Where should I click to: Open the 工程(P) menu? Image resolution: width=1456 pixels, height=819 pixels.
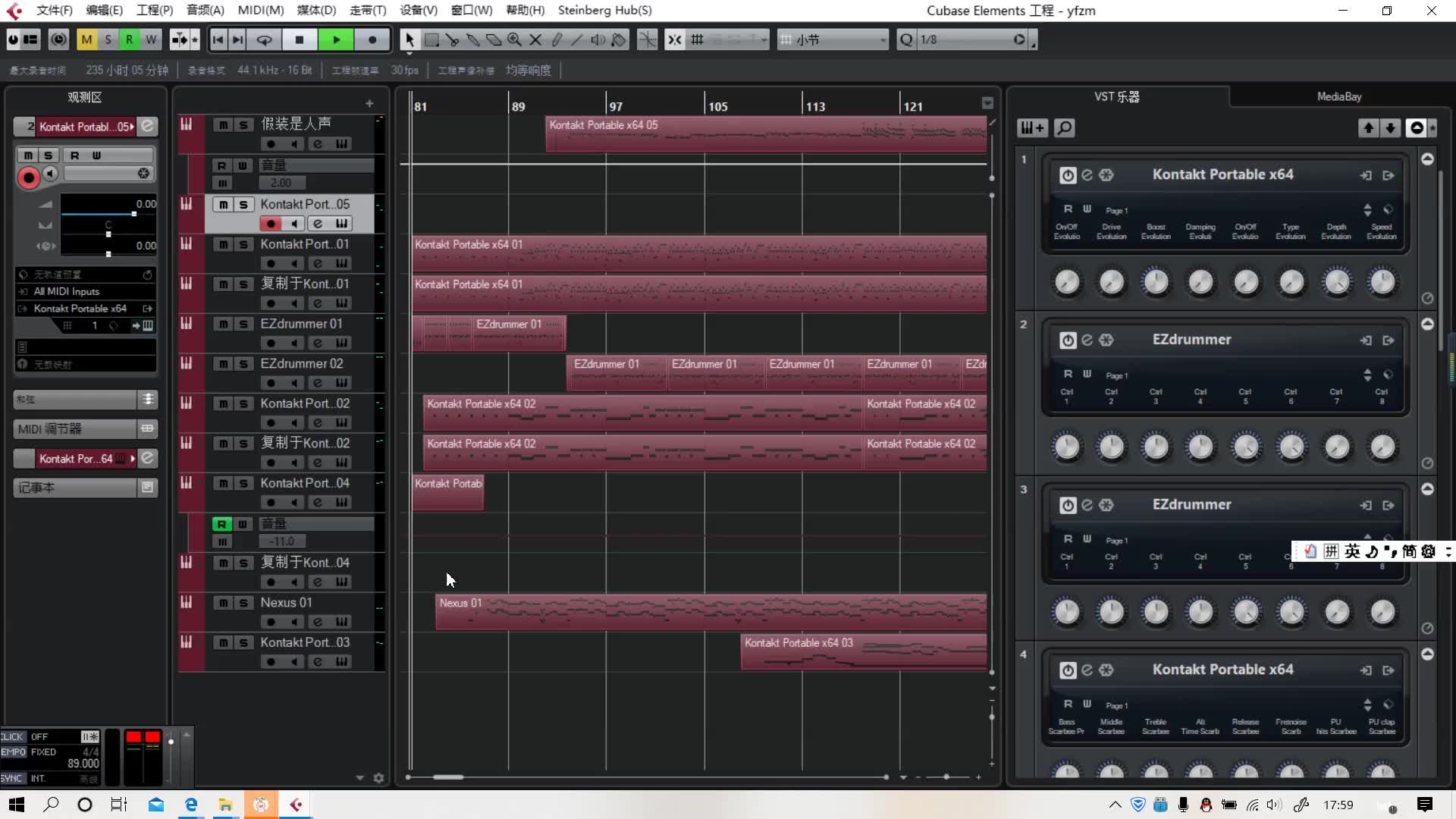pyautogui.click(x=154, y=11)
